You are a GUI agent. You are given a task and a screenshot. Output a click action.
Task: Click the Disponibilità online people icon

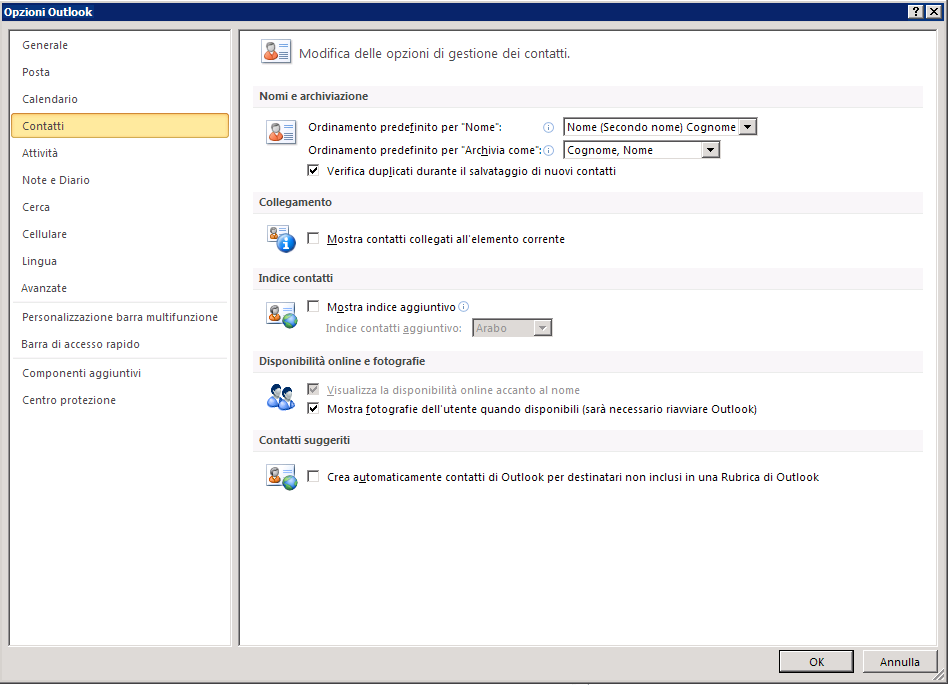point(281,397)
